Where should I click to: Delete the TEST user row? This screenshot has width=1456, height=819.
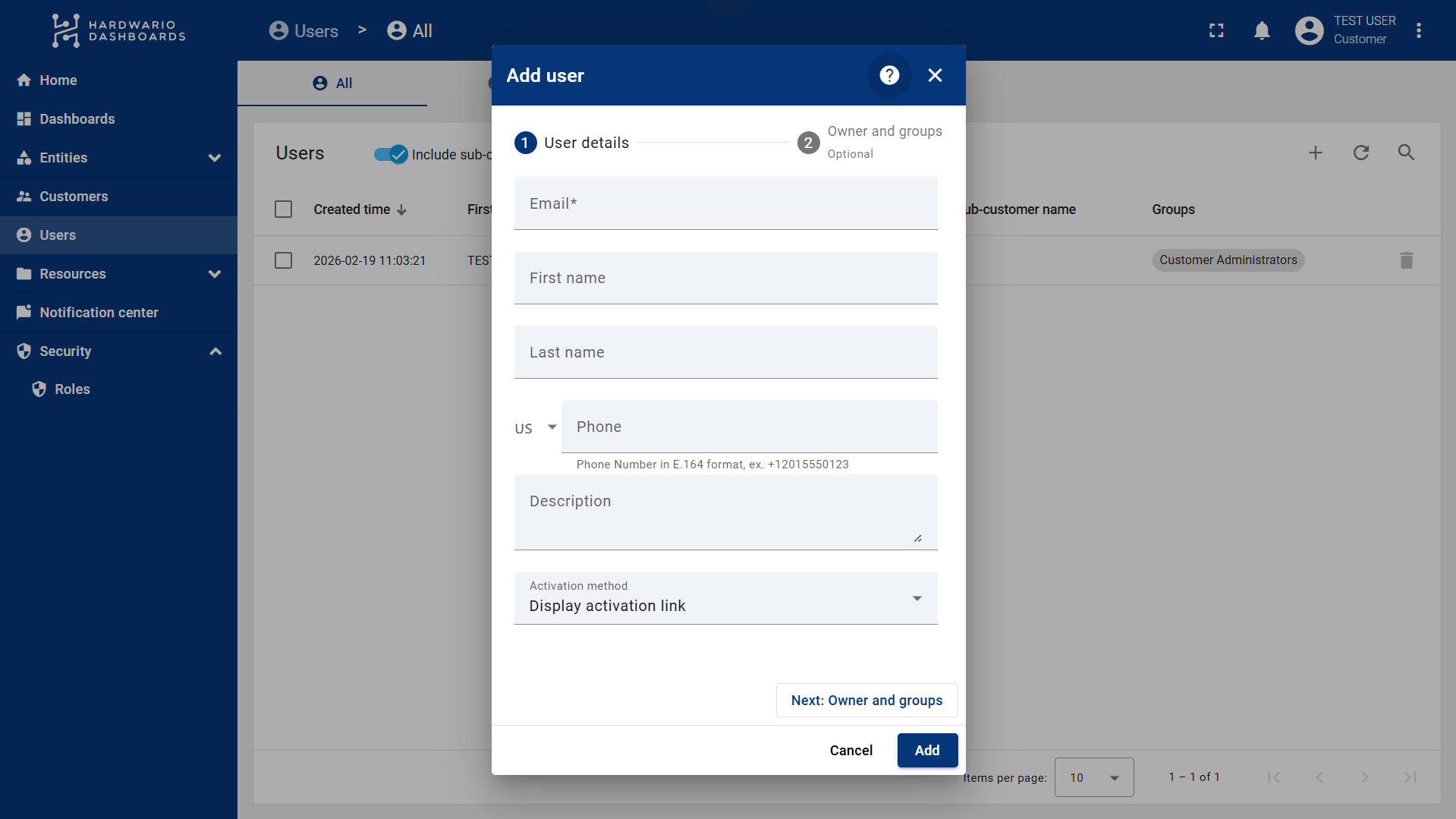pos(1406,260)
